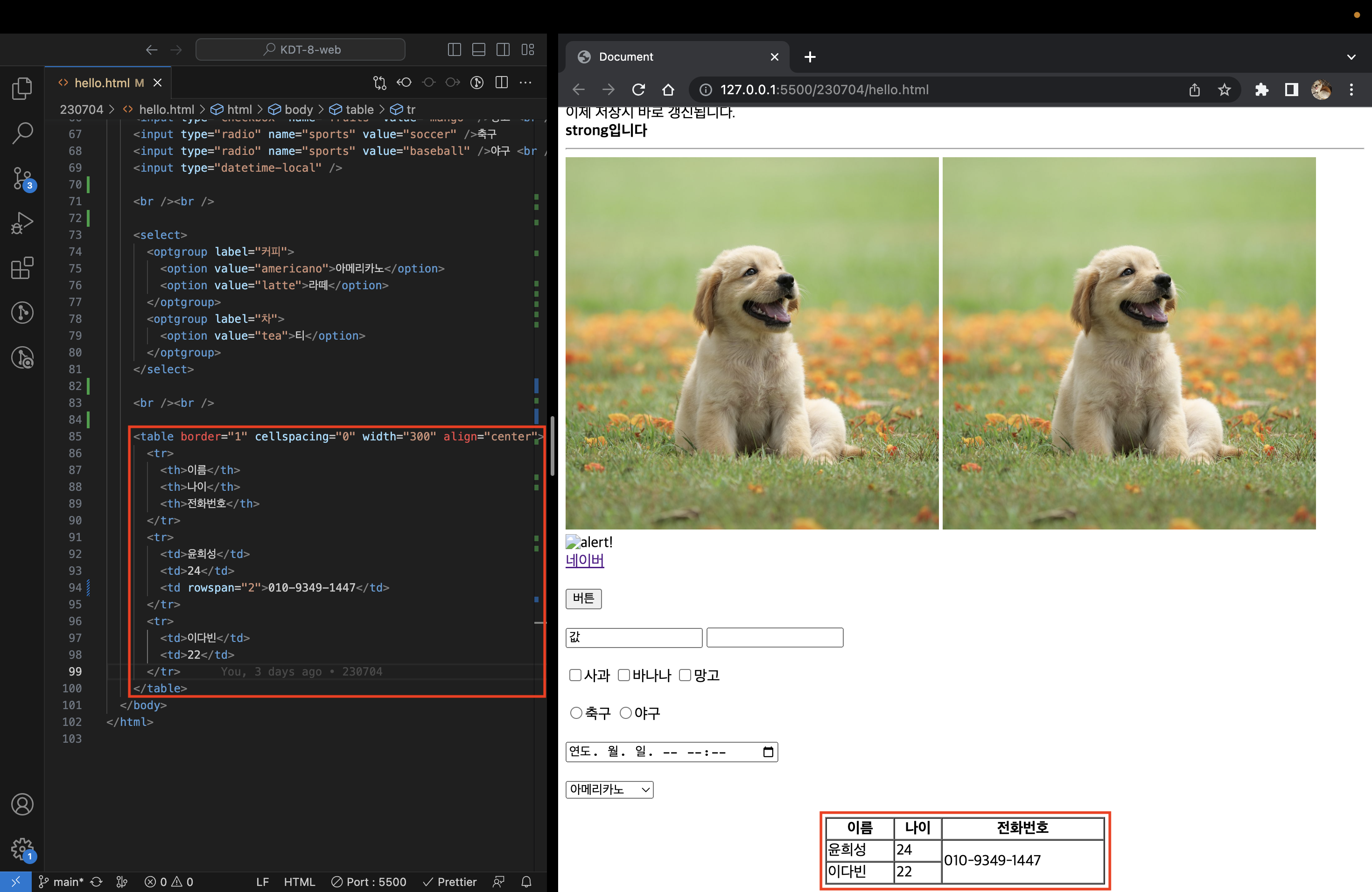Open the Chrome three-dot menu

click(1351, 89)
